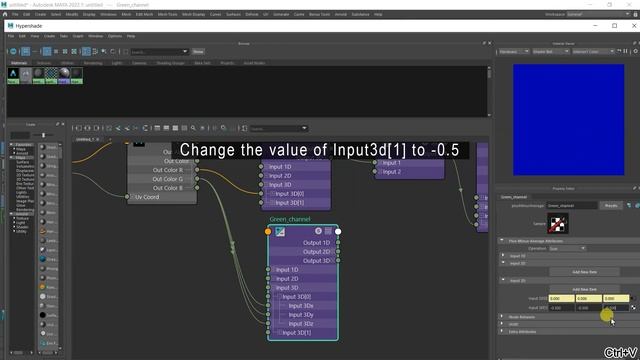This screenshot has height=360, width=640.
Task: Expand the Node Behavior section
Action: click(502, 316)
